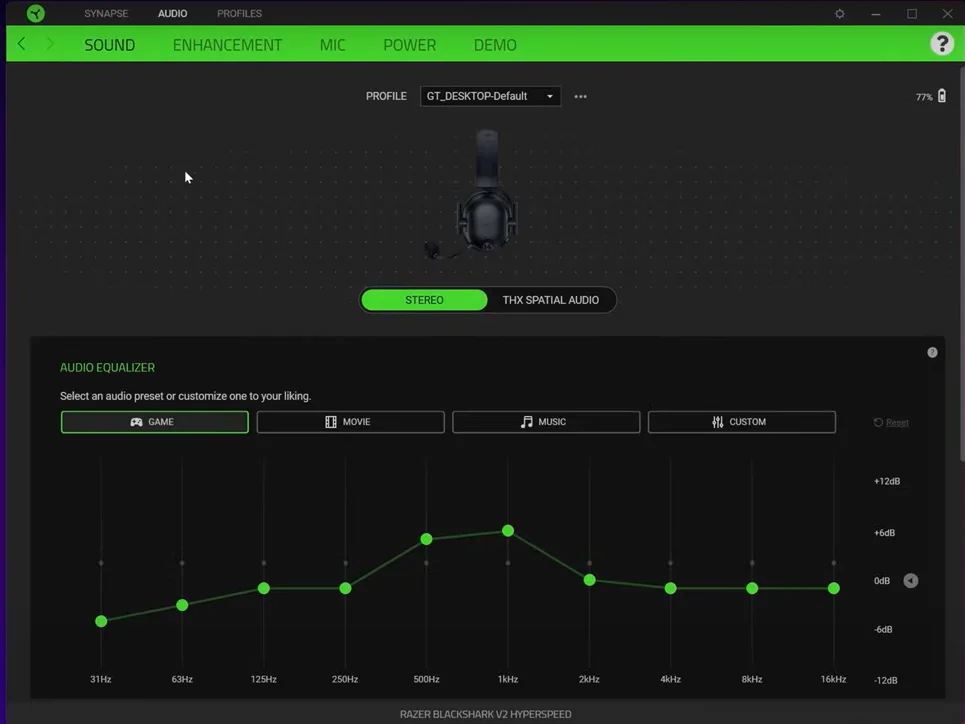Go forward with the right arrow

50,44
